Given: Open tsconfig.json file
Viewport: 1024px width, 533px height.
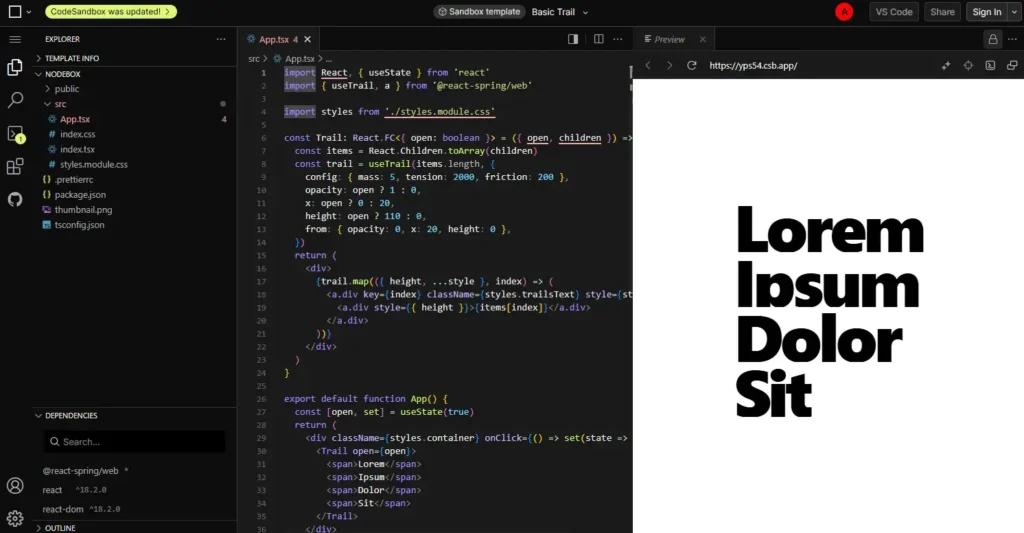Looking at the screenshot, I should (79, 224).
